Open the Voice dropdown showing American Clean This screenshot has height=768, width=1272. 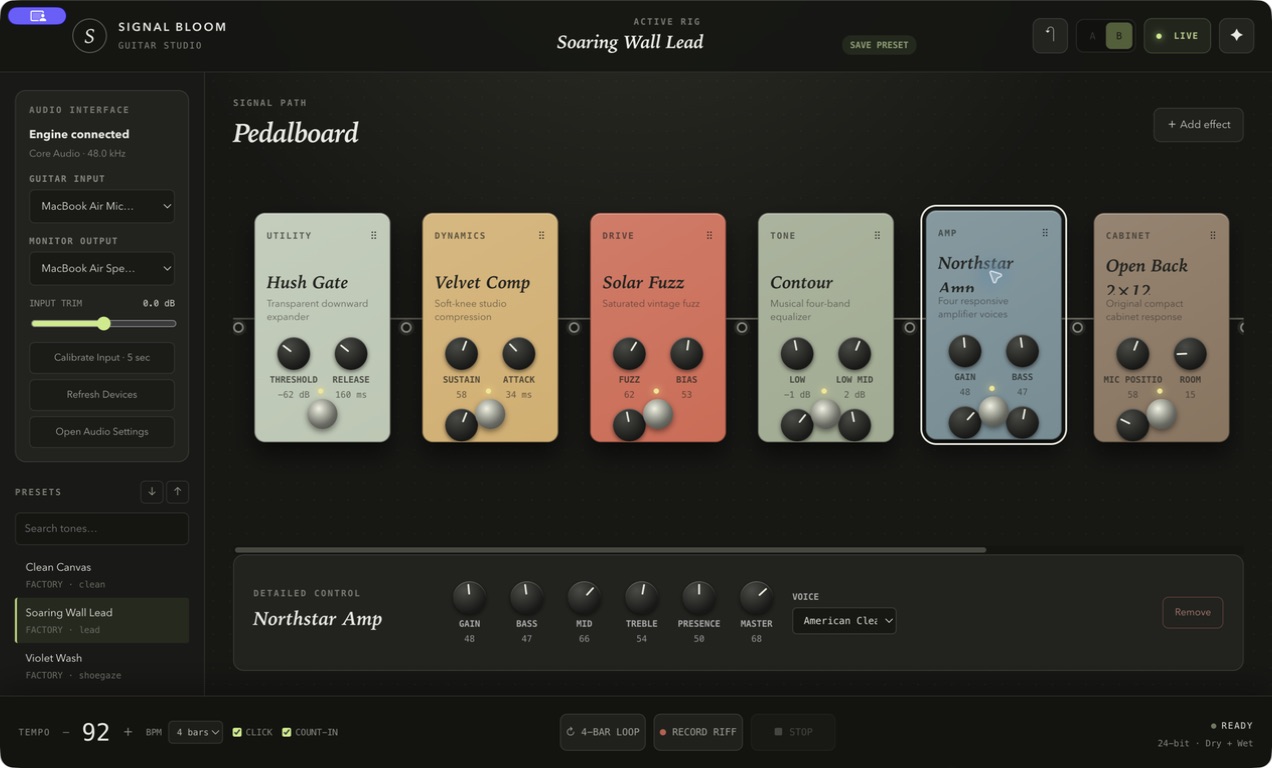(x=844, y=620)
